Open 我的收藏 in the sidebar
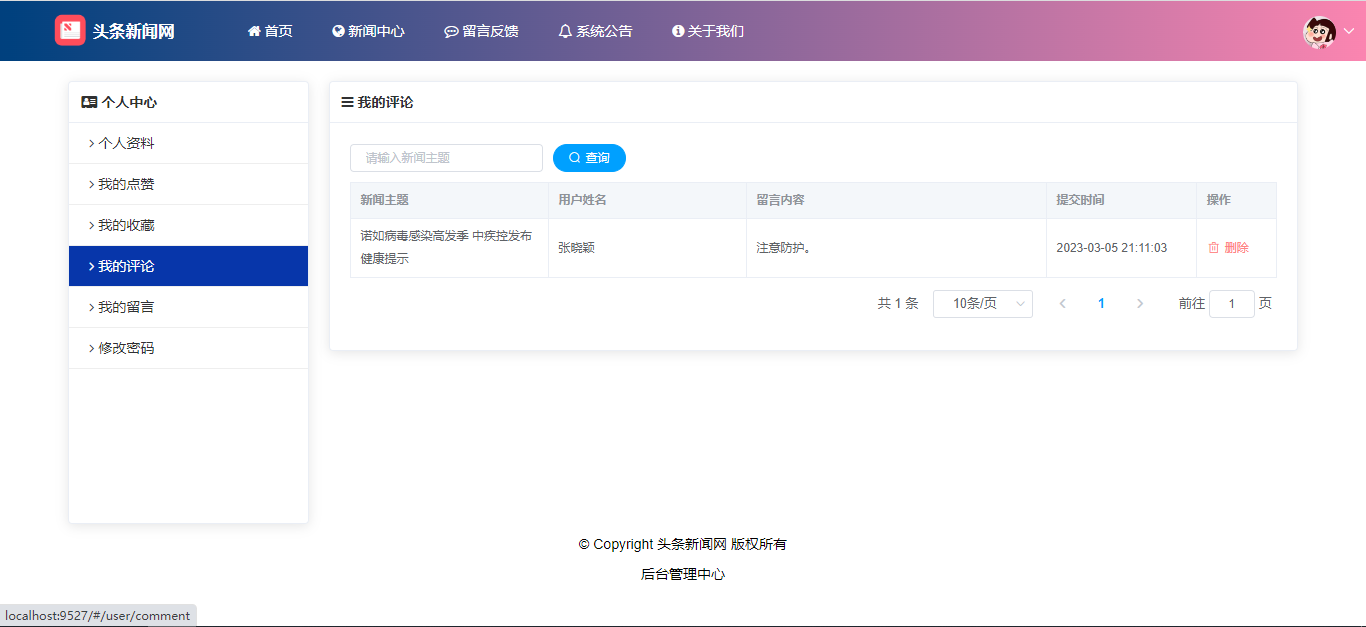Image resolution: width=1366 pixels, height=627 pixels. click(126, 225)
